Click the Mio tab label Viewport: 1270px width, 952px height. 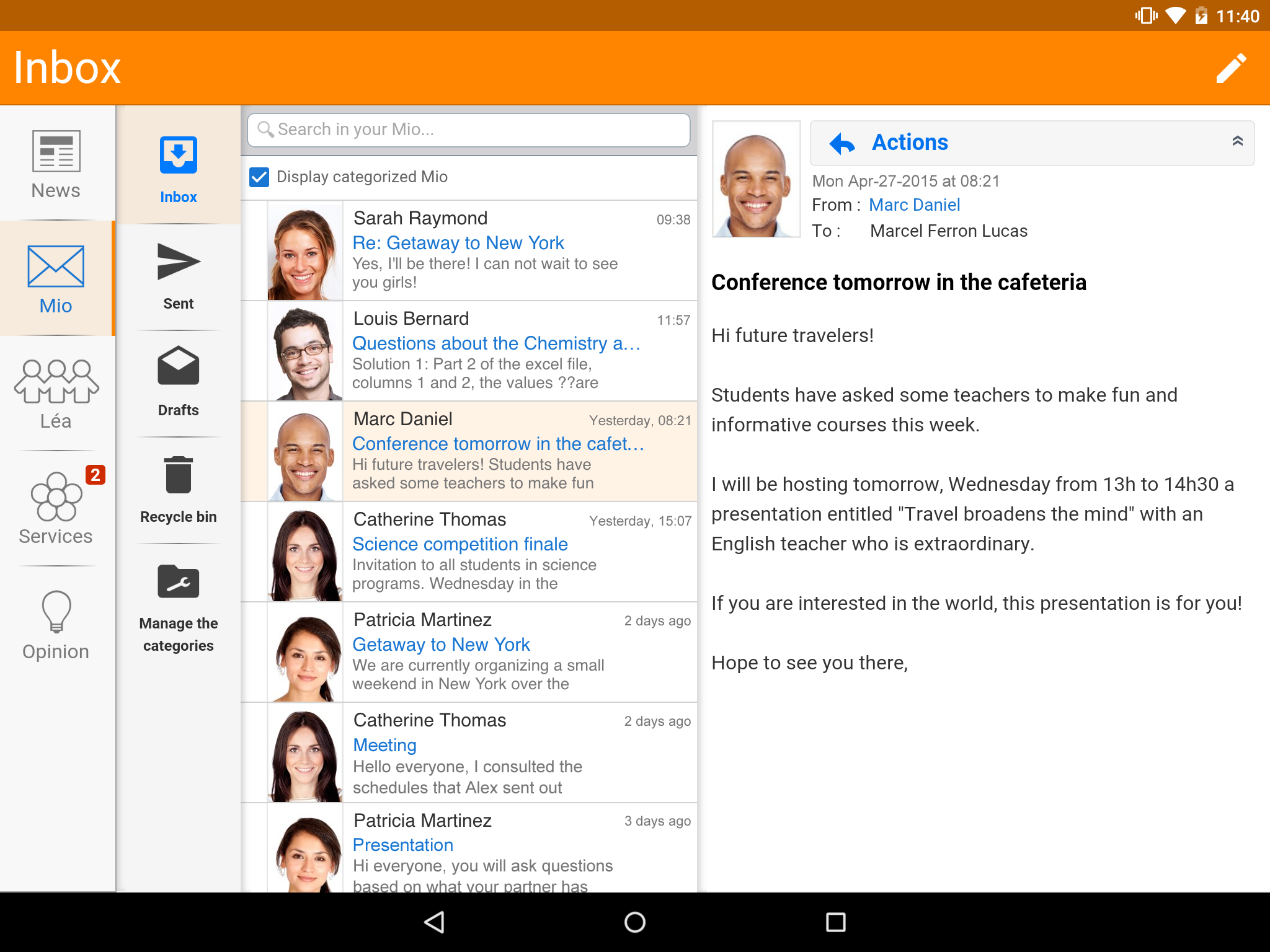coord(56,306)
